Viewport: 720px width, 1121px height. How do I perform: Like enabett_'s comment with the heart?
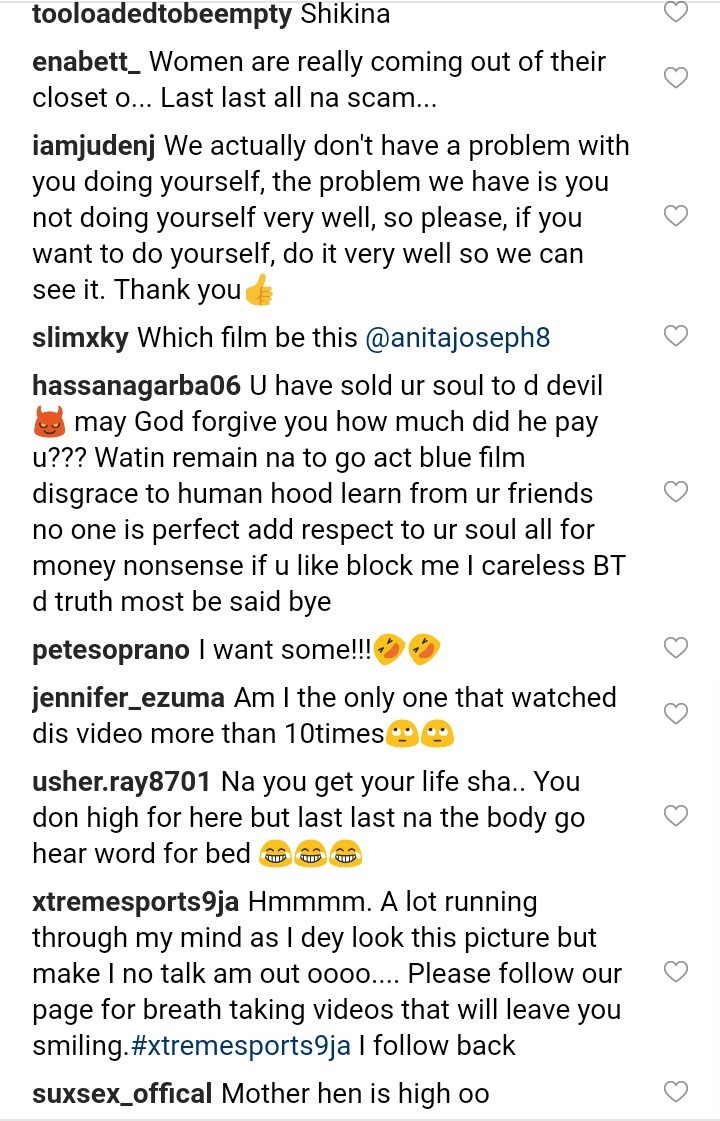(677, 78)
